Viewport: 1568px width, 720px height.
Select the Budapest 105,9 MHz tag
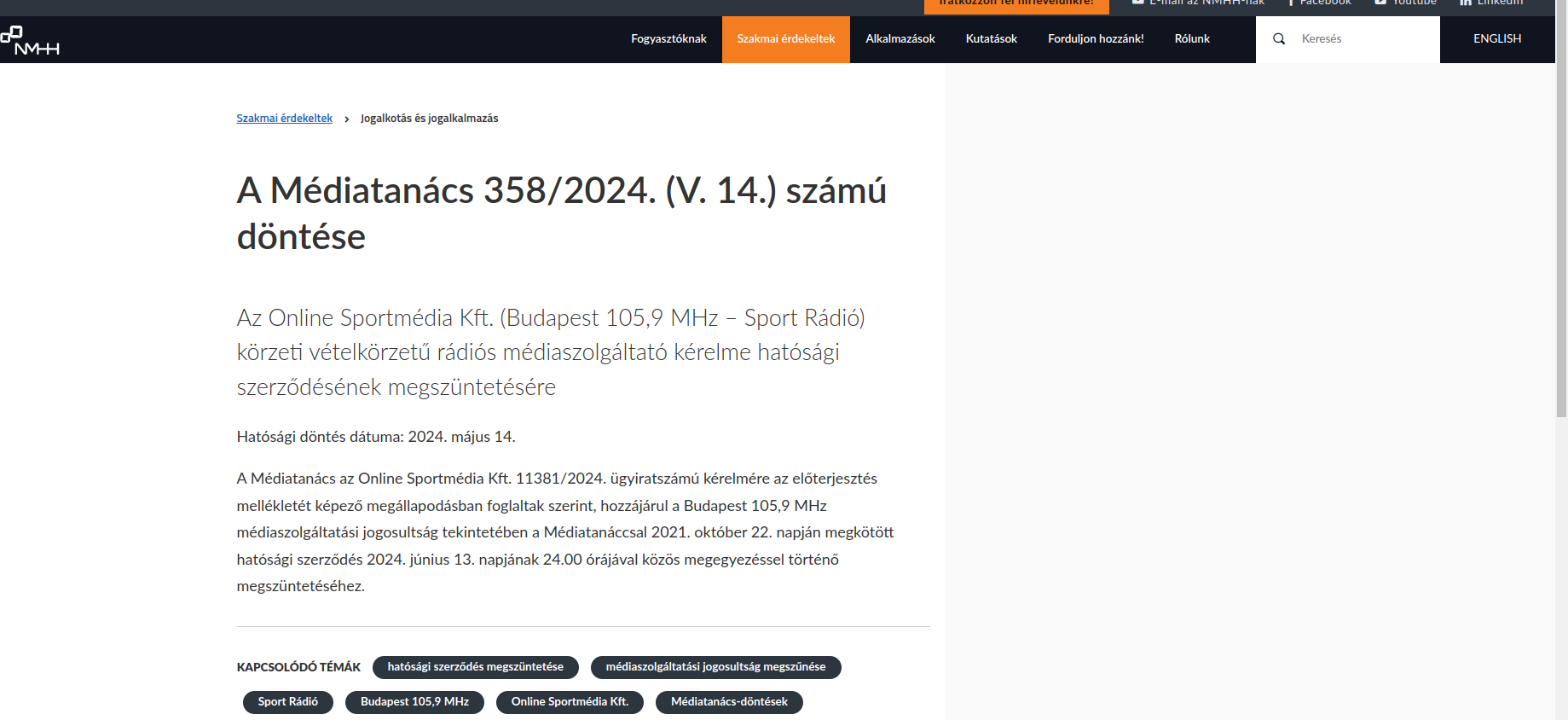click(x=414, y=702)
